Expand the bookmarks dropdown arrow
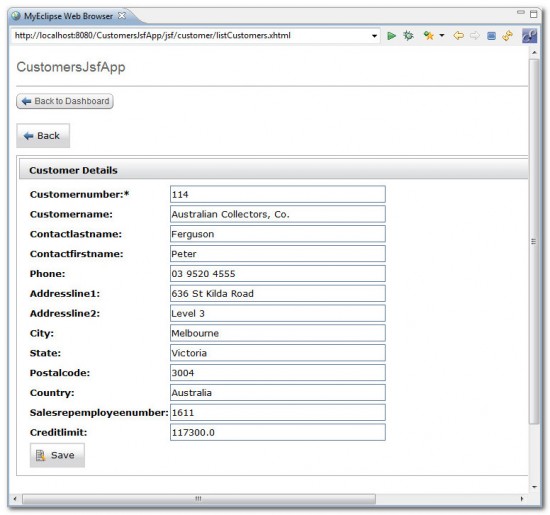Viewport: 550px width, 515px height. click(x=442, y=35)
